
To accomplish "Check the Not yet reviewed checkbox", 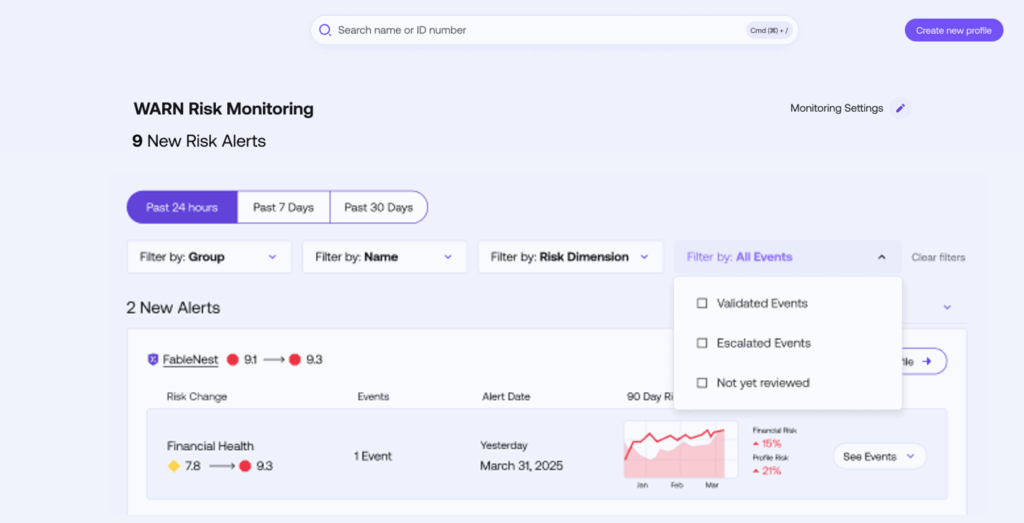I will click(x=702, y=383).
